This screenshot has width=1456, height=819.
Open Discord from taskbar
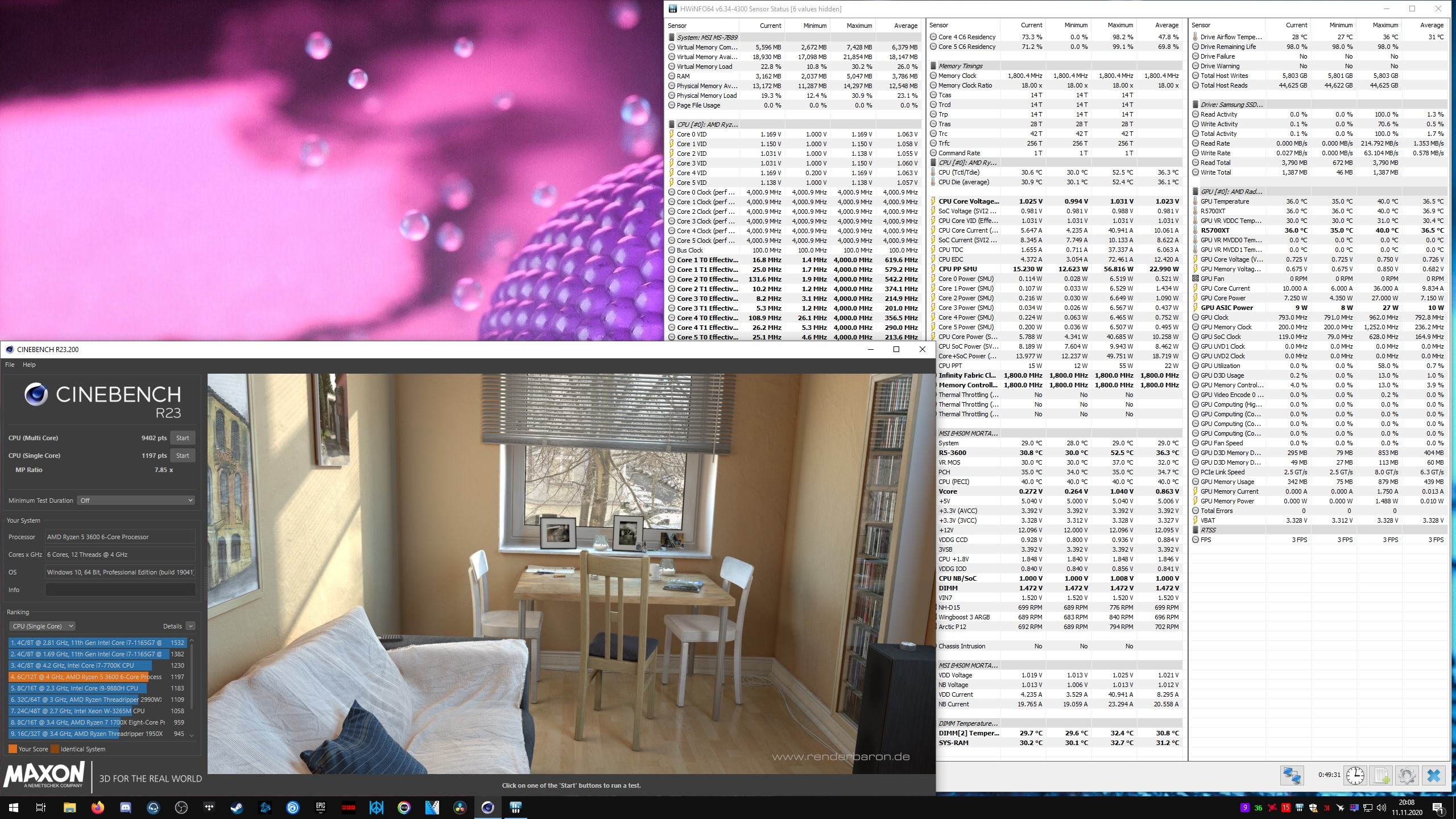coord(125,807)
